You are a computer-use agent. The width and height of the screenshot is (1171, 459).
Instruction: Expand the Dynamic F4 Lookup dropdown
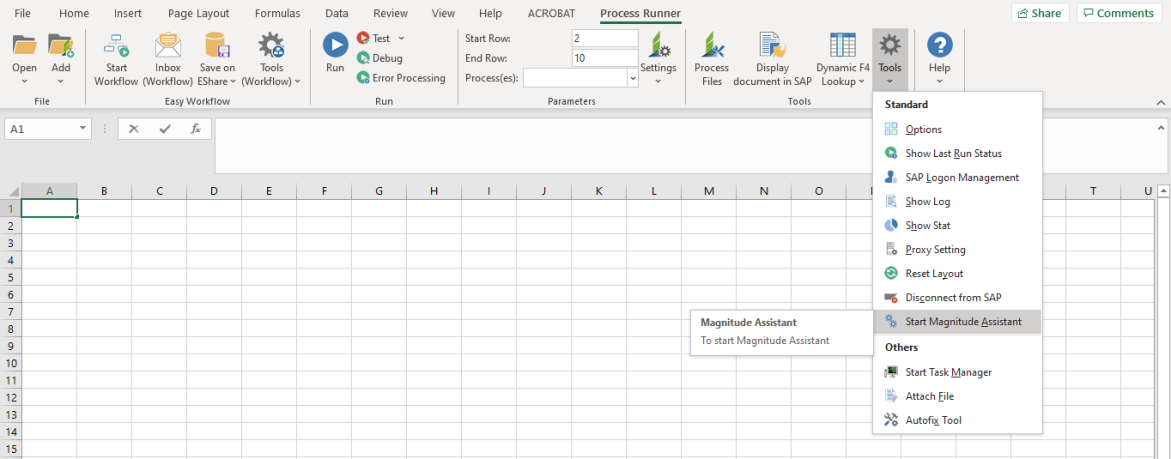coord(842,81)
